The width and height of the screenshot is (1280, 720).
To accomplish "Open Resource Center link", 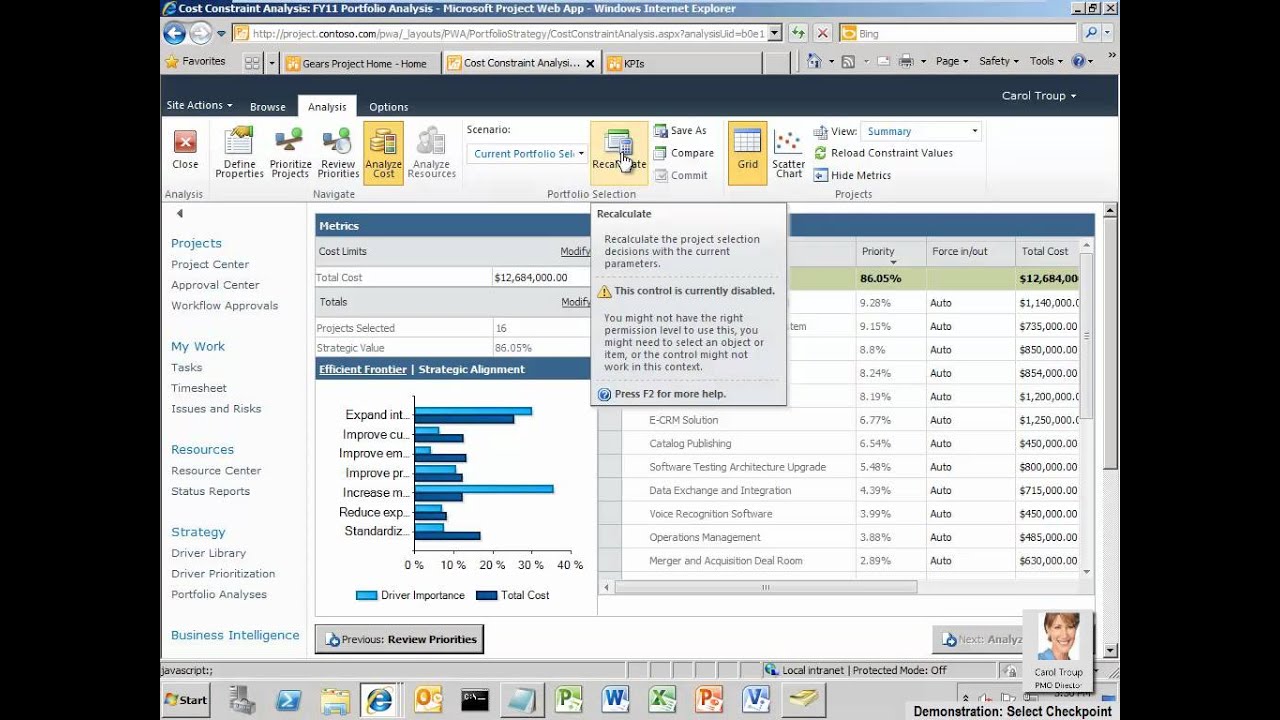I will click(x=216, y=470).
